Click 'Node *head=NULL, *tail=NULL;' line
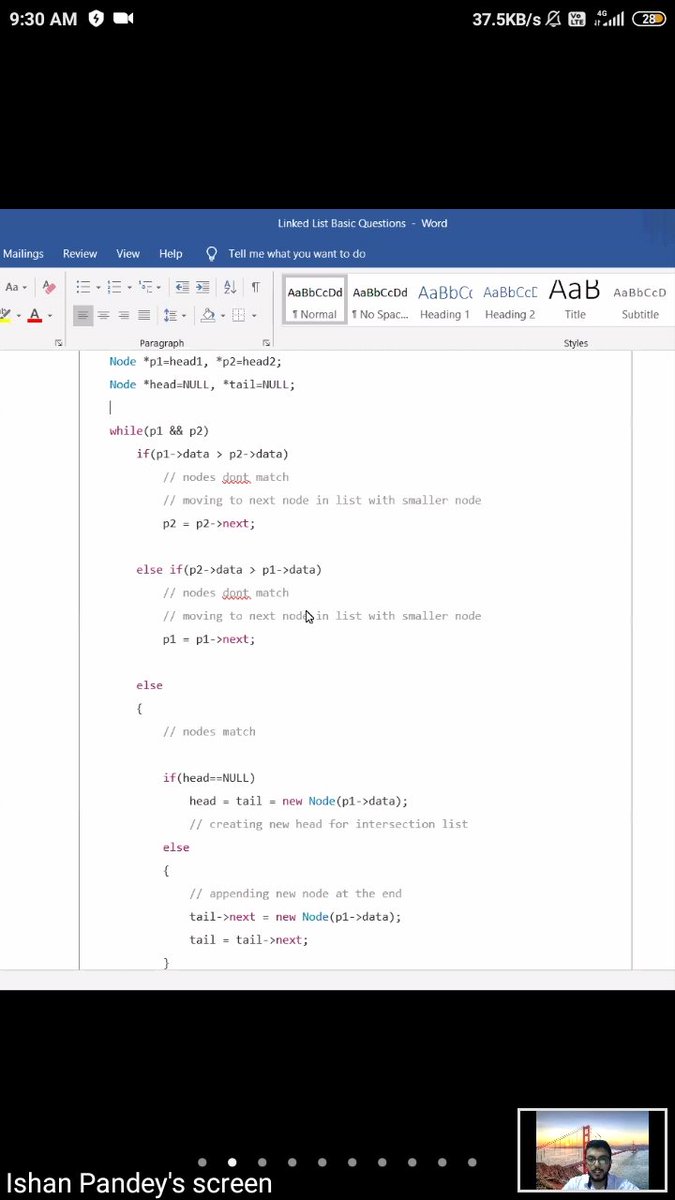Viewport: 675px width, 1200px height. point(202,384)
